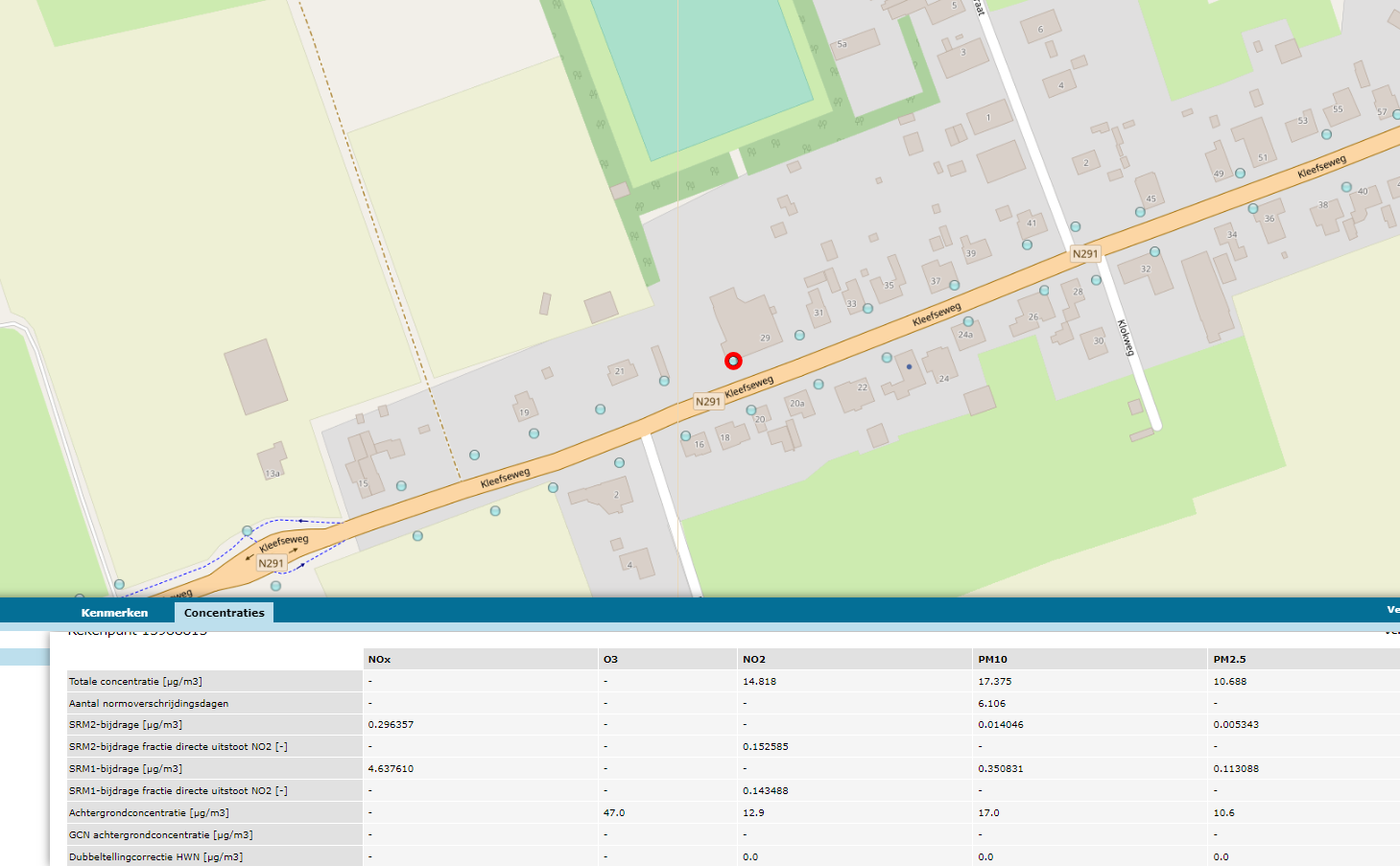Screen dimensions: 1400x866
Task: Select the calculation point right of house 19
Action: [x=534, y=433]
